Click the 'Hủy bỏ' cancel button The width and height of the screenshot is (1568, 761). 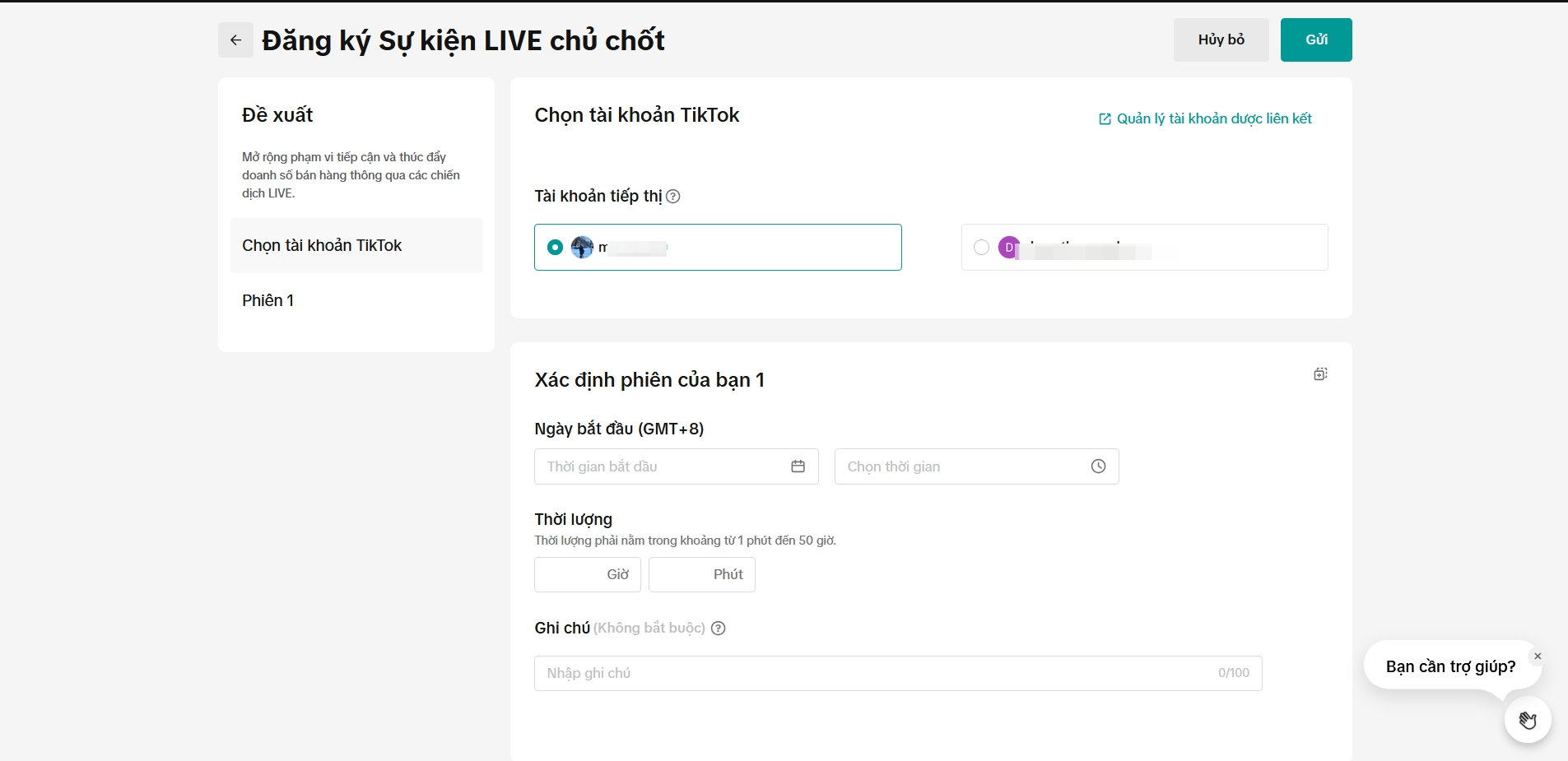click(x=1221, y=39)
